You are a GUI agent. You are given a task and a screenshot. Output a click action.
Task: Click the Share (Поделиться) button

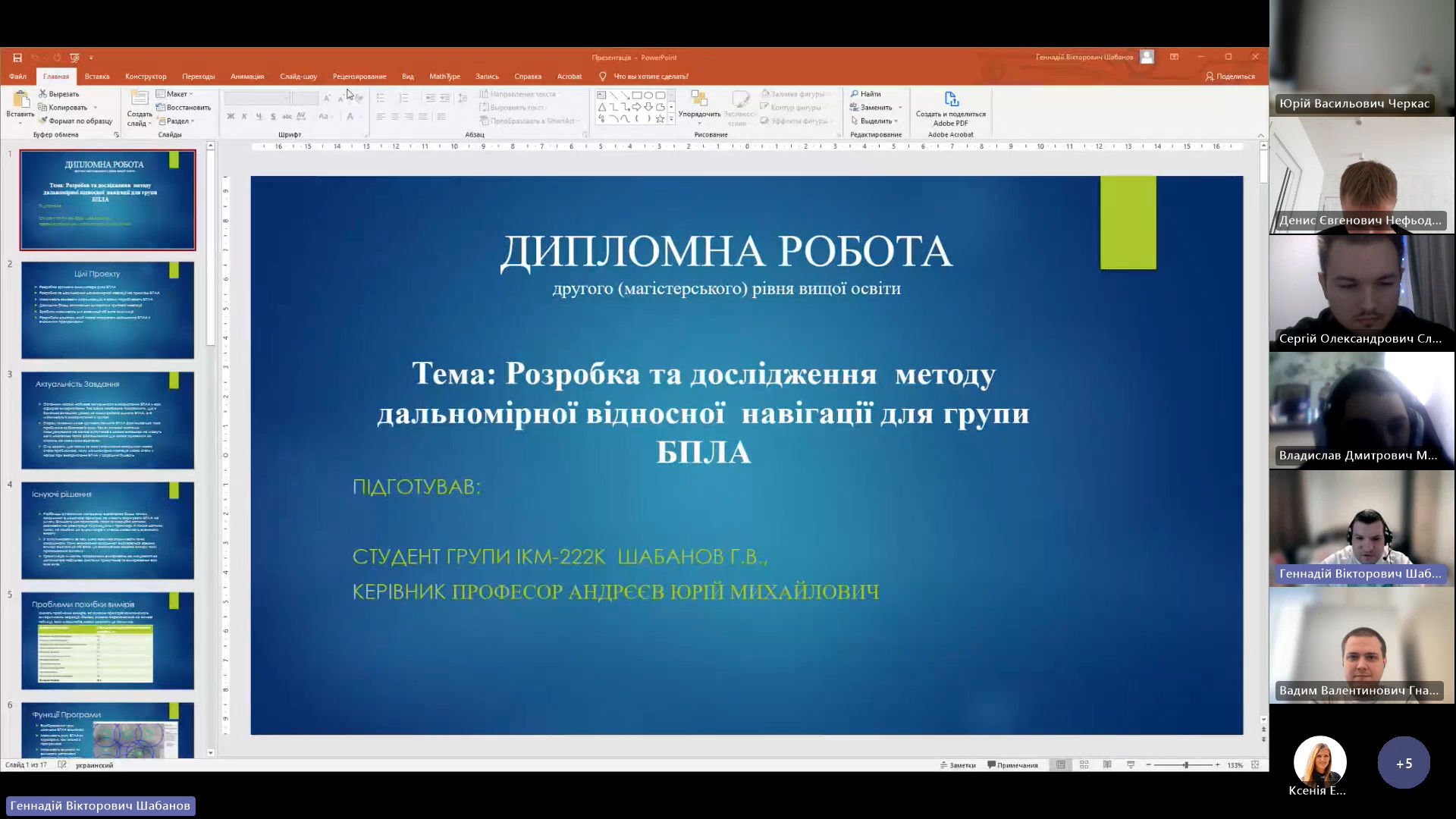[x=1229, y=77]
